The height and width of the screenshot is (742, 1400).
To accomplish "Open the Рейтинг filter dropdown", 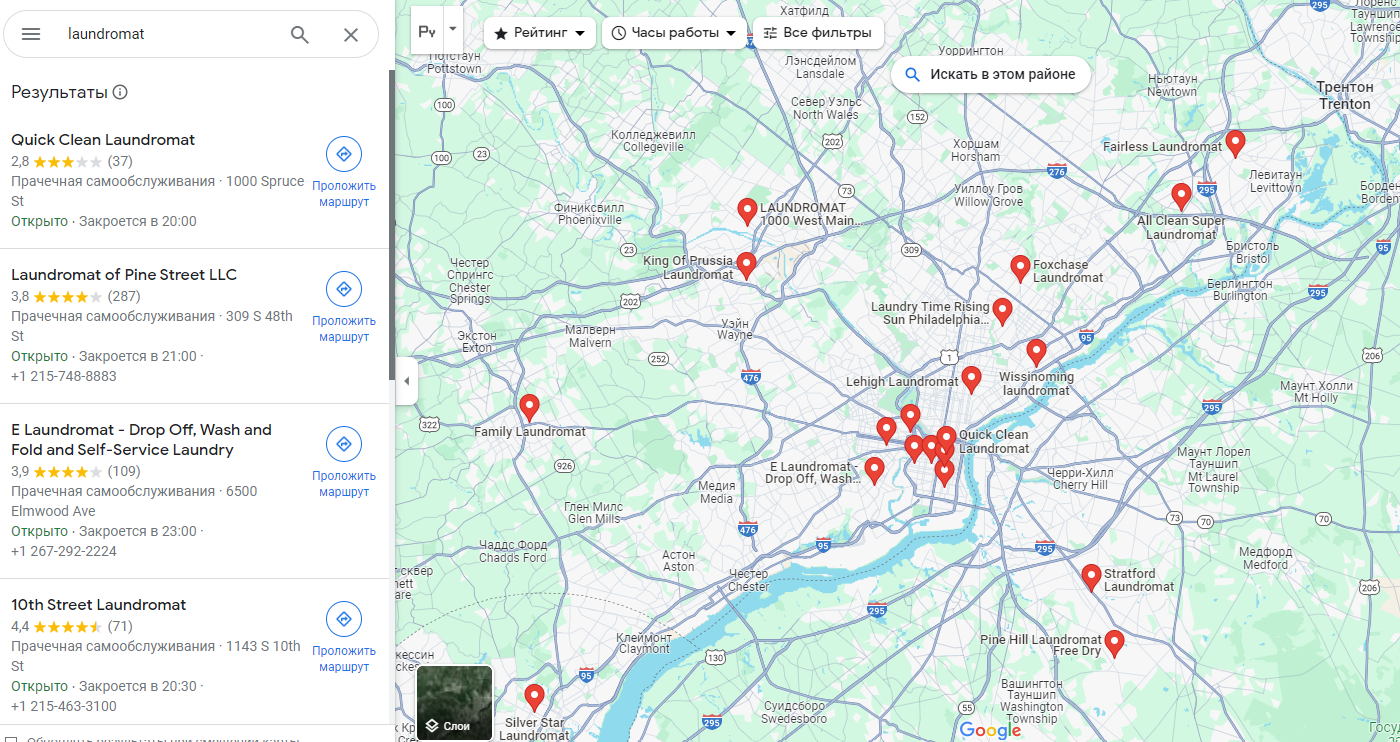I will click(x=540, y=33).
